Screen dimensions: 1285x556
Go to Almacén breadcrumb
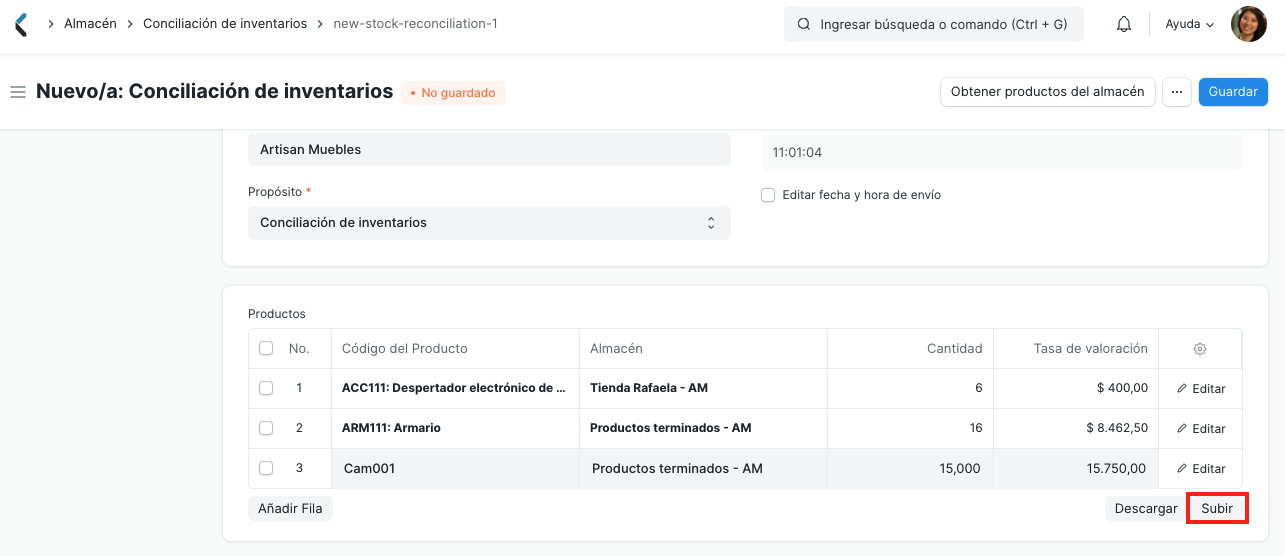(x=89, y=23)
